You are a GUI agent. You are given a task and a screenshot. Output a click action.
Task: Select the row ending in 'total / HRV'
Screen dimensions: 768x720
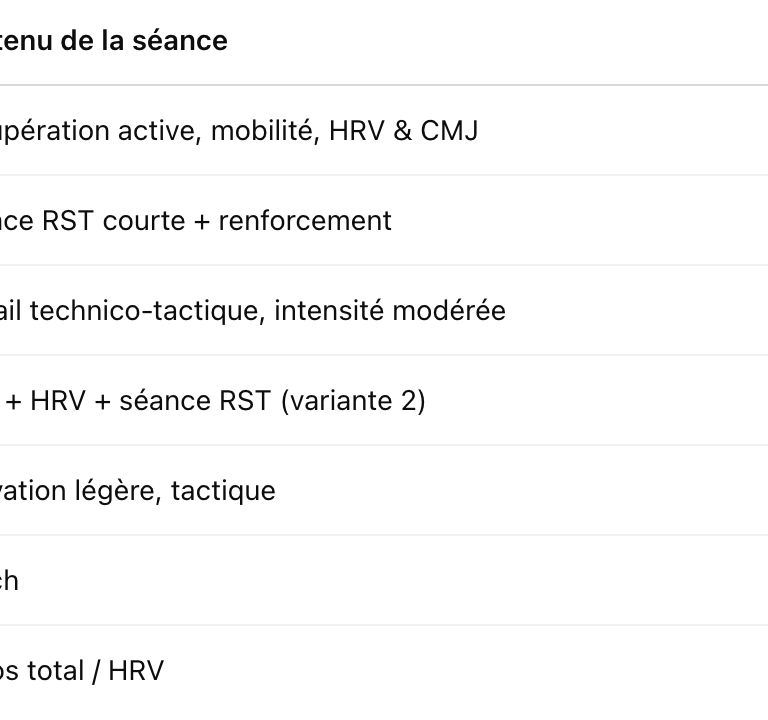(x=80, y=671)
